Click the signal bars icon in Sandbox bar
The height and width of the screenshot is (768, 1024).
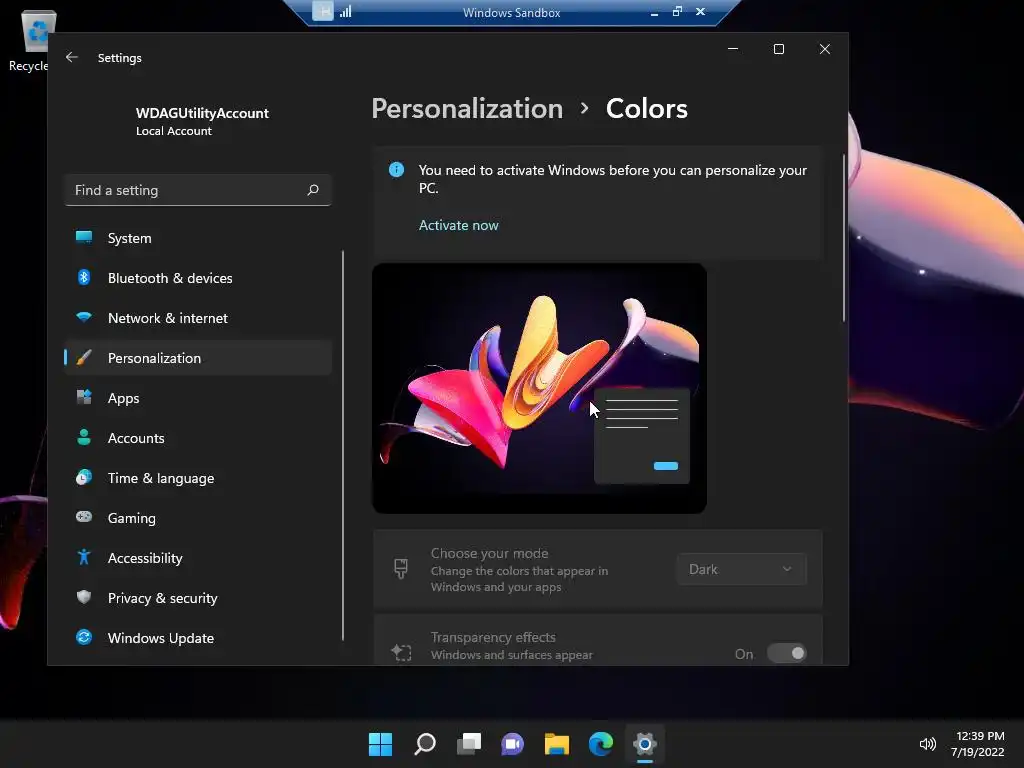[345, 11]
